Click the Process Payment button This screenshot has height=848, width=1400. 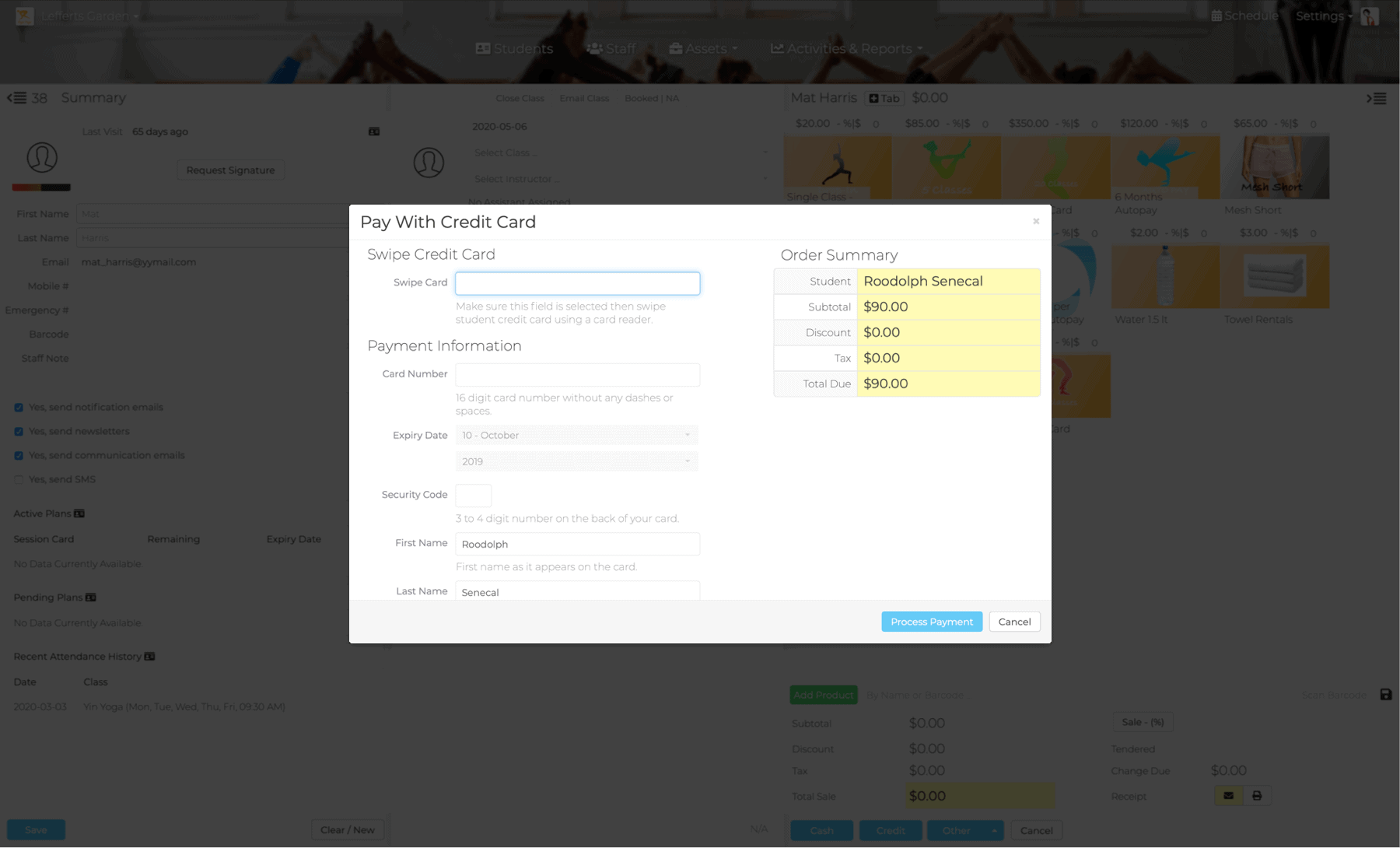click(x=931, y=621)
